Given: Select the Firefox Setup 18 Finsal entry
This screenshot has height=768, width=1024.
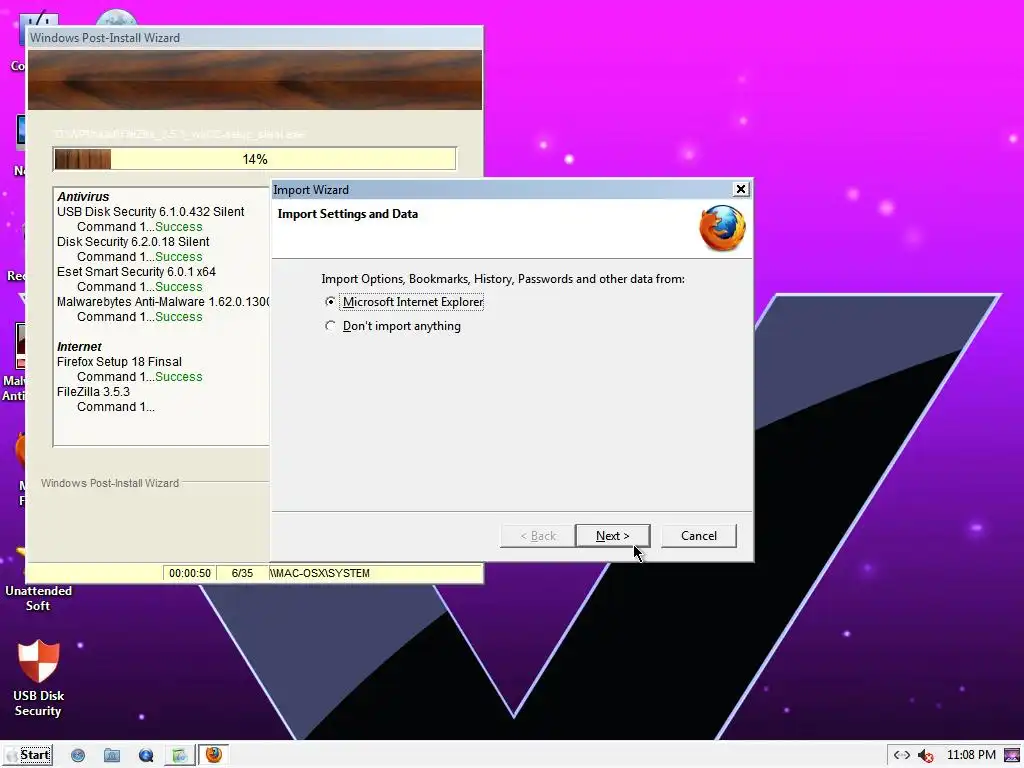Looking at the screenshot, I should (120, 362).
